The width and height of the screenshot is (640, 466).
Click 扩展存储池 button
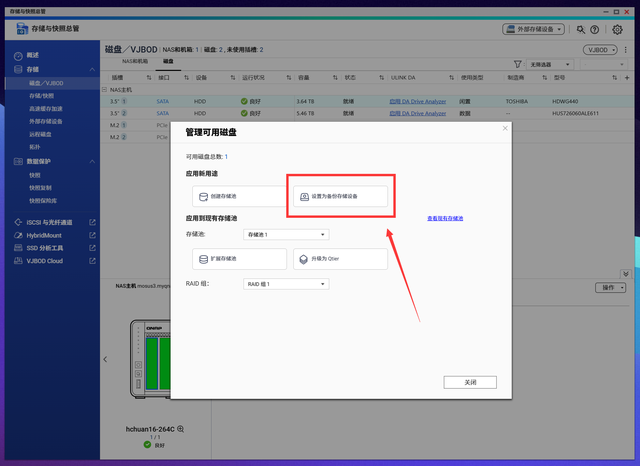pos(232,259)
